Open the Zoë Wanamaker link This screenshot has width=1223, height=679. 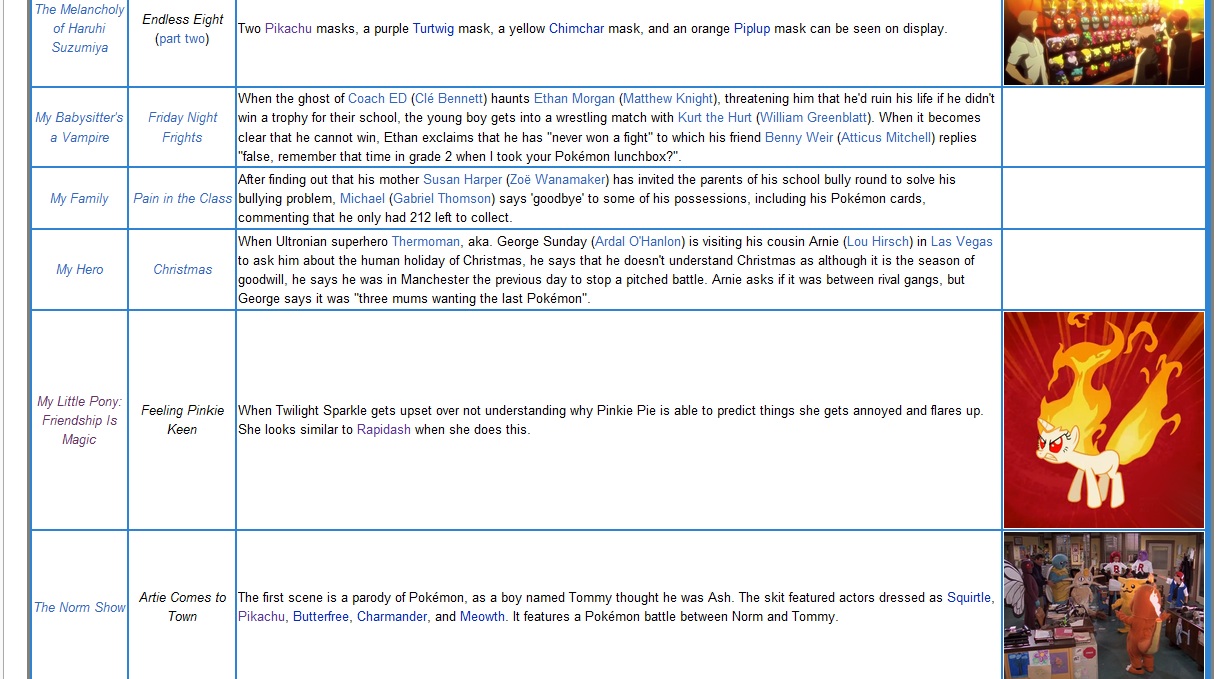point(558,180)
